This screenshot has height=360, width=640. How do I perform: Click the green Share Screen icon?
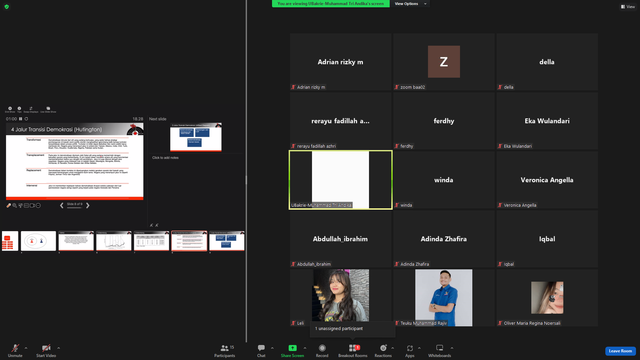pyautogui.click(x=293, y=348)
